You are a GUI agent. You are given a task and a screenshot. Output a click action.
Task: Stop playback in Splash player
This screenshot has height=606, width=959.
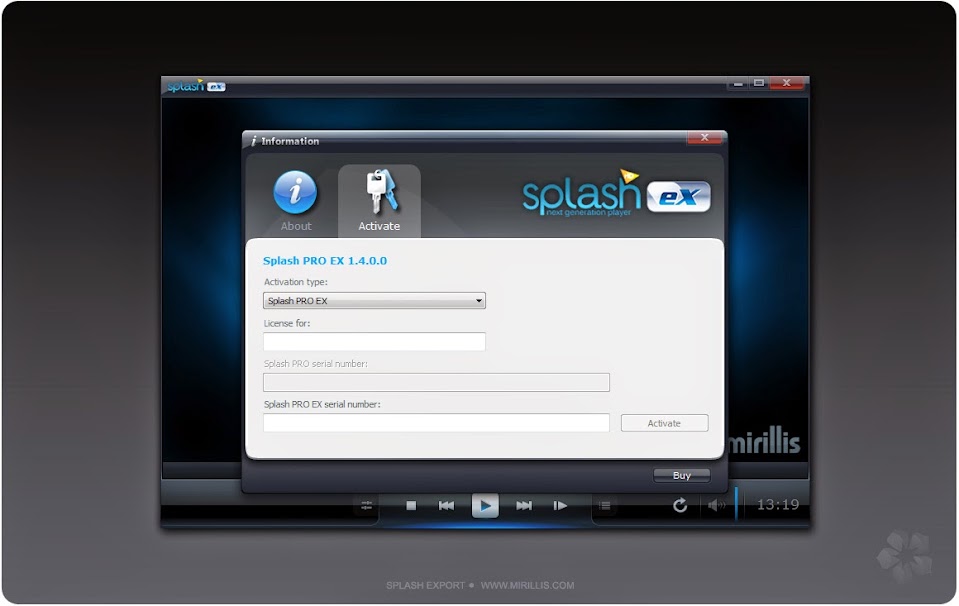tap(411, 506)
